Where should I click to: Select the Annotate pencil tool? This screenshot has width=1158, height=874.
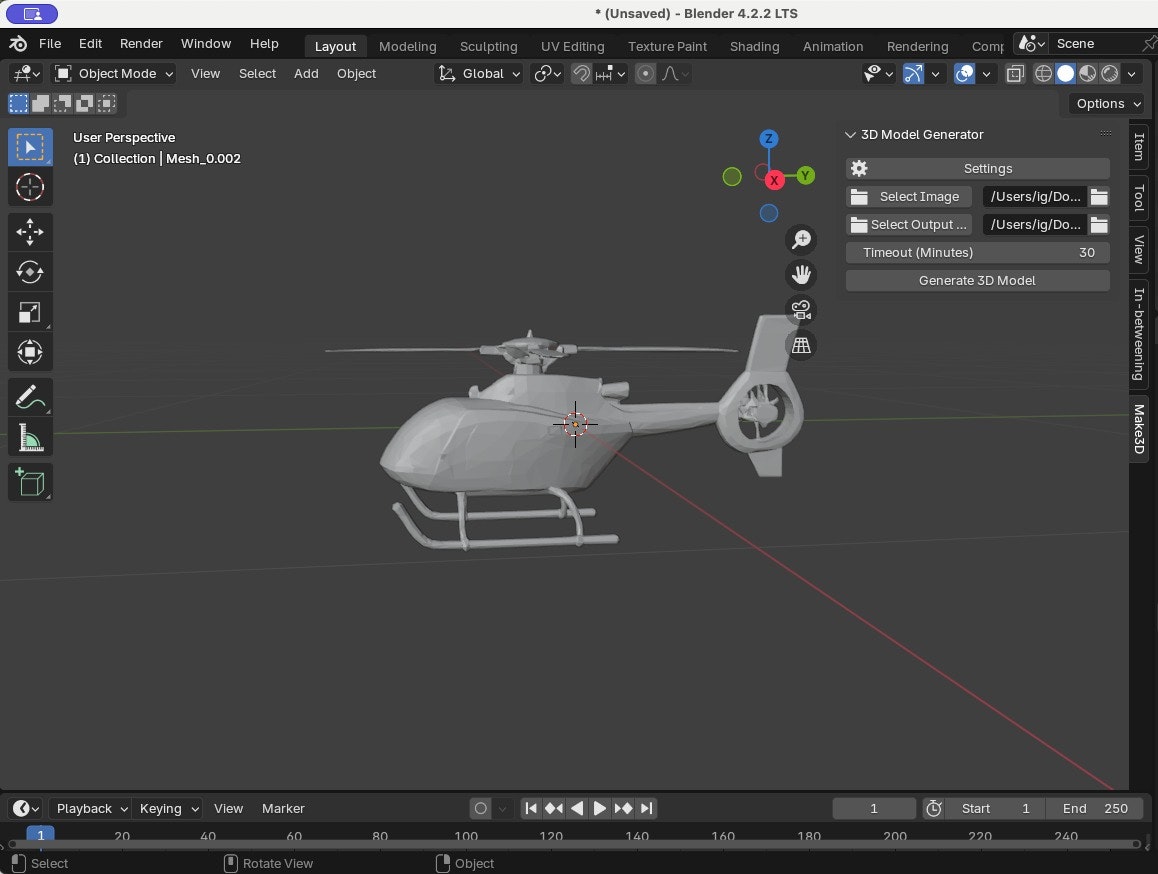pyautogui.click(x=30, y=397)
